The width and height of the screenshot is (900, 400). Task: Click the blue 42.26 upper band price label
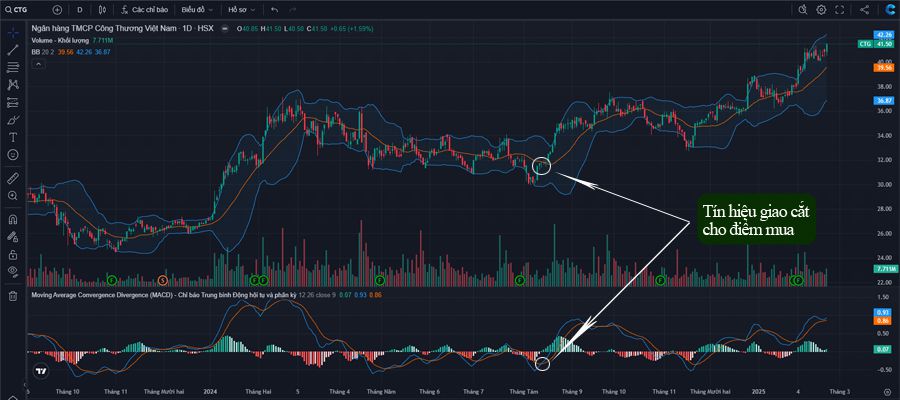click(x=883, y=33)
